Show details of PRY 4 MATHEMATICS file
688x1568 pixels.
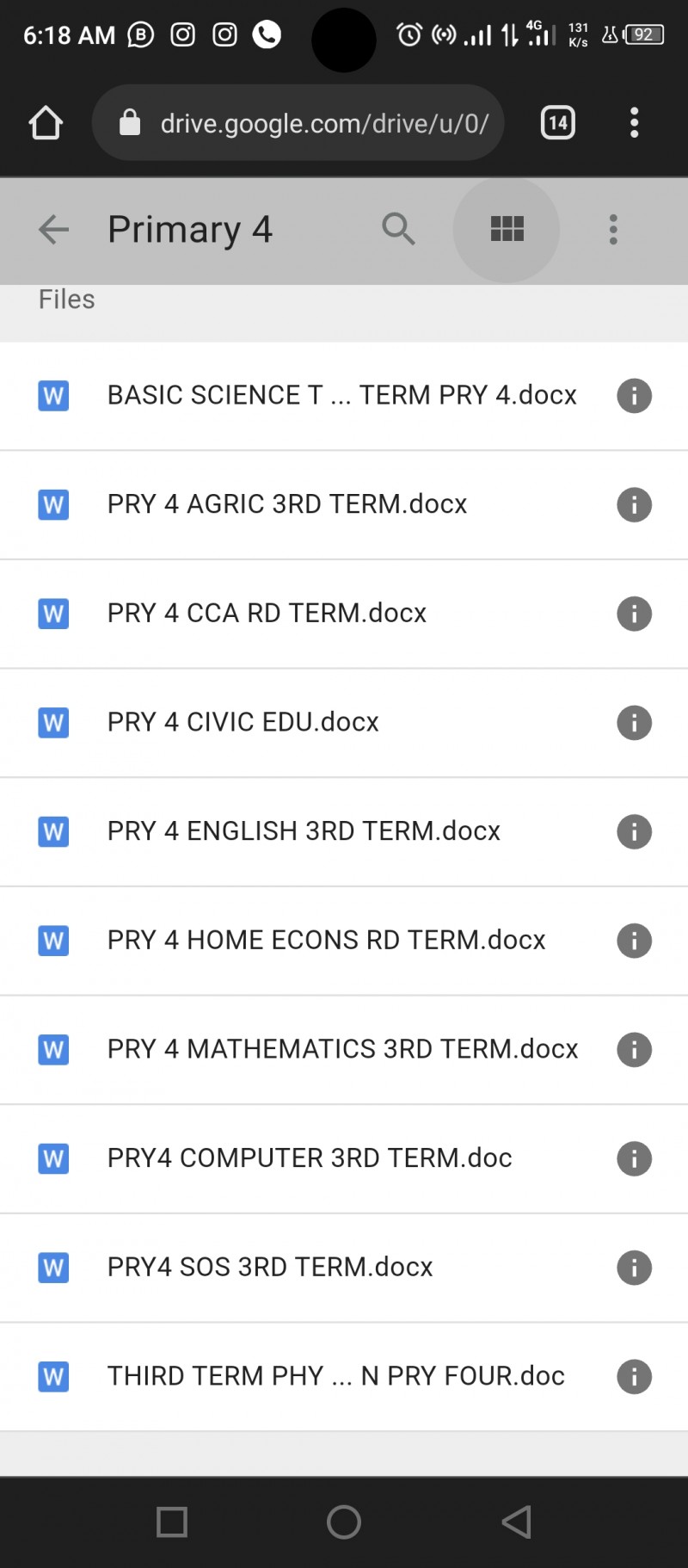coord(634,1050)
